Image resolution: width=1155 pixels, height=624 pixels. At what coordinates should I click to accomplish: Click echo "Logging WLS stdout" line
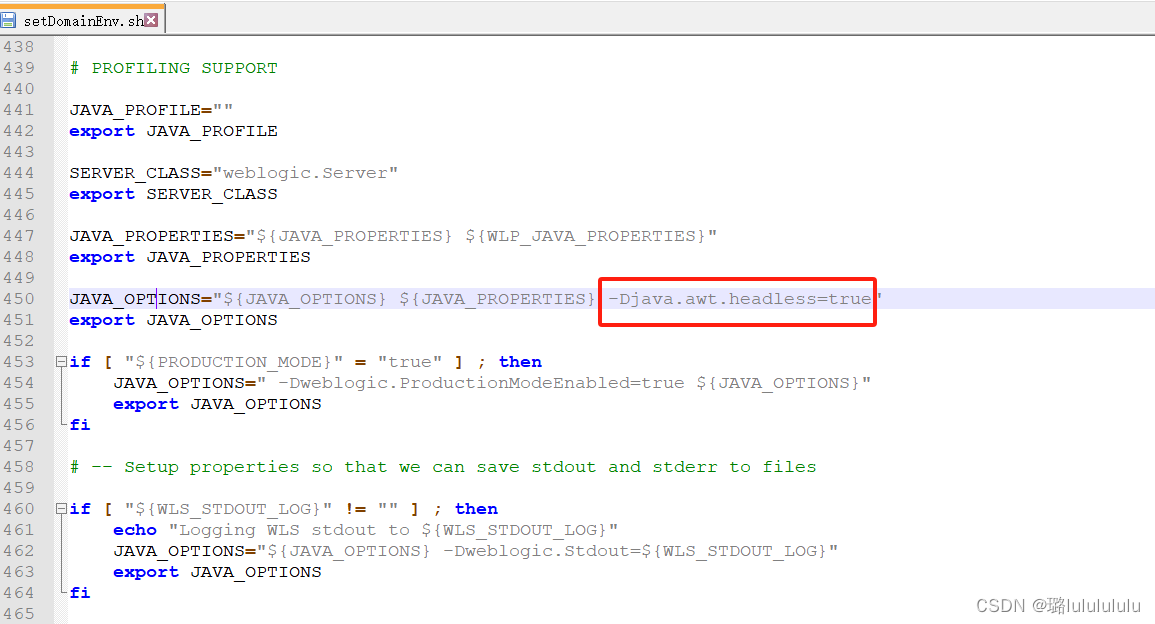point(365,530)
